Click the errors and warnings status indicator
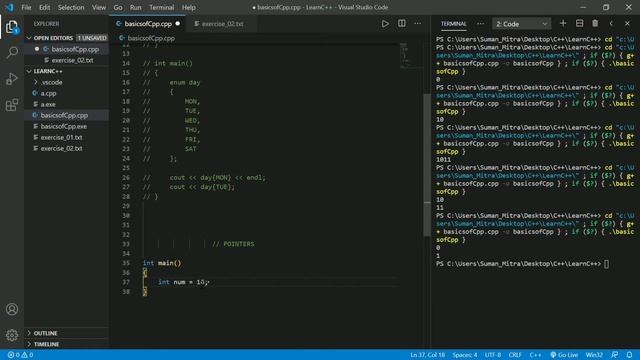The height and width of the screenshot is (360, 640). 20,355
